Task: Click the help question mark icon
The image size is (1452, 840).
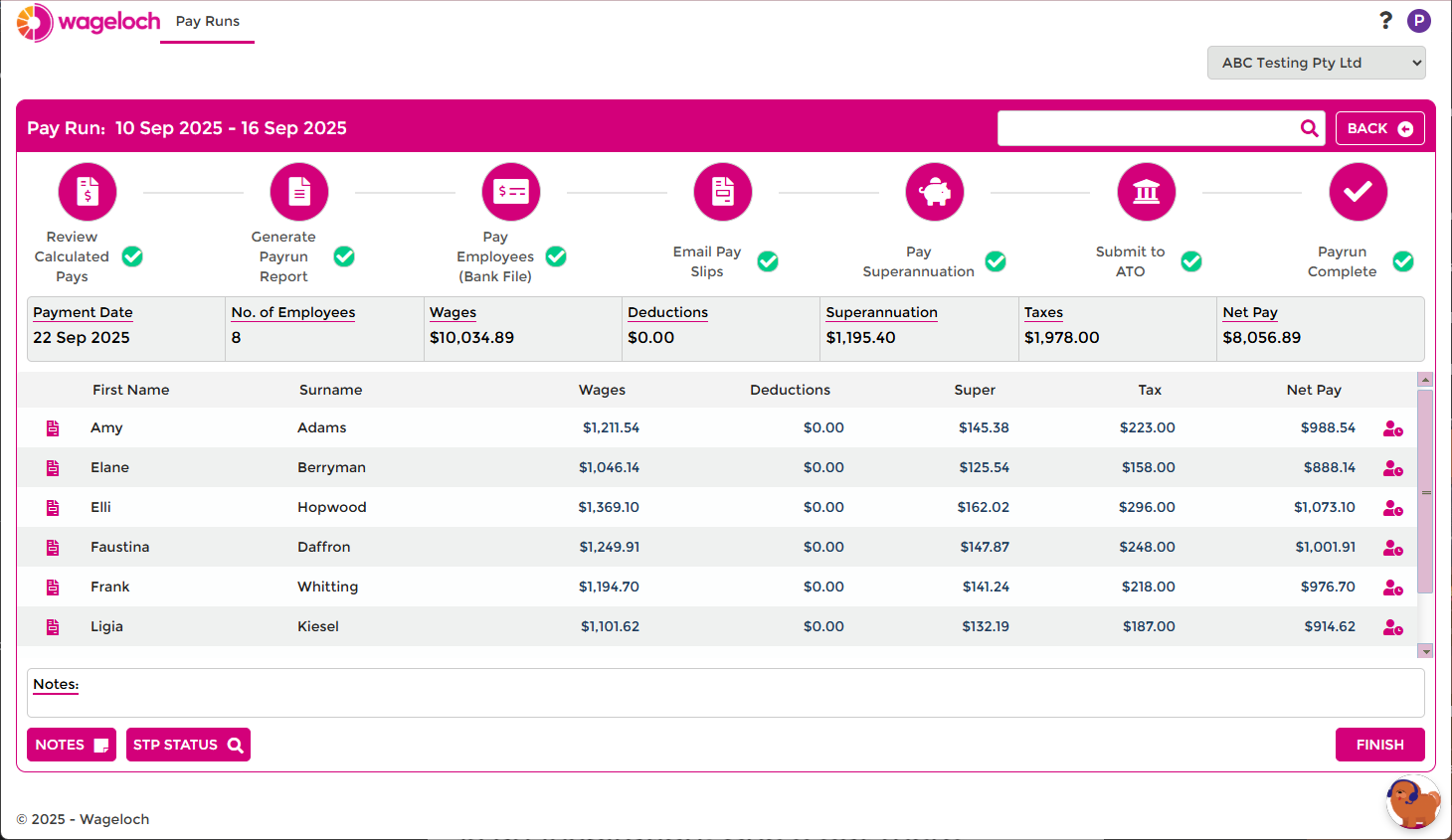Action: click(x=1385, y=20)
